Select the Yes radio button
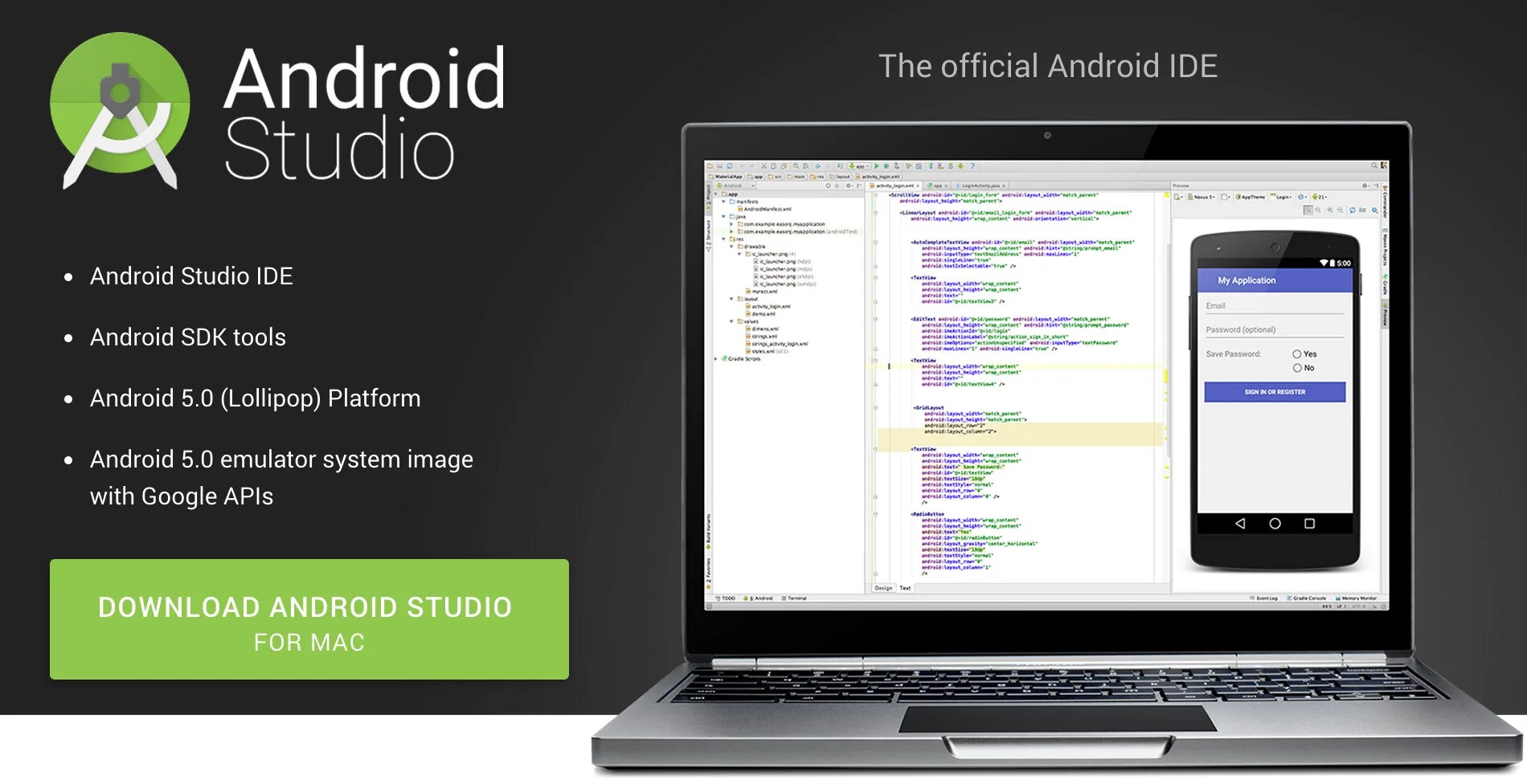1527x784 pixels. point(1297,354)
